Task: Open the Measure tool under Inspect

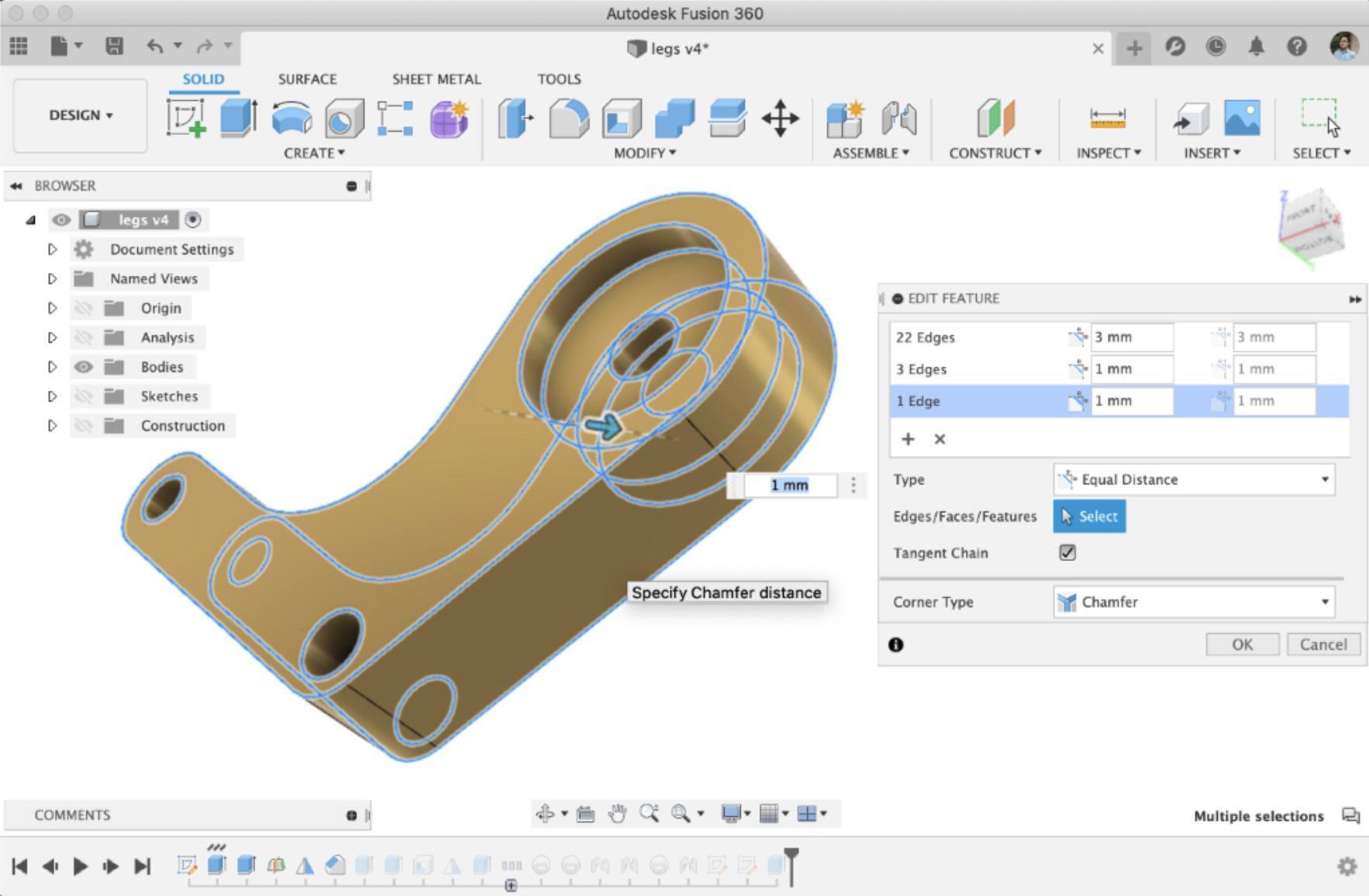Action: point(1107,119)
